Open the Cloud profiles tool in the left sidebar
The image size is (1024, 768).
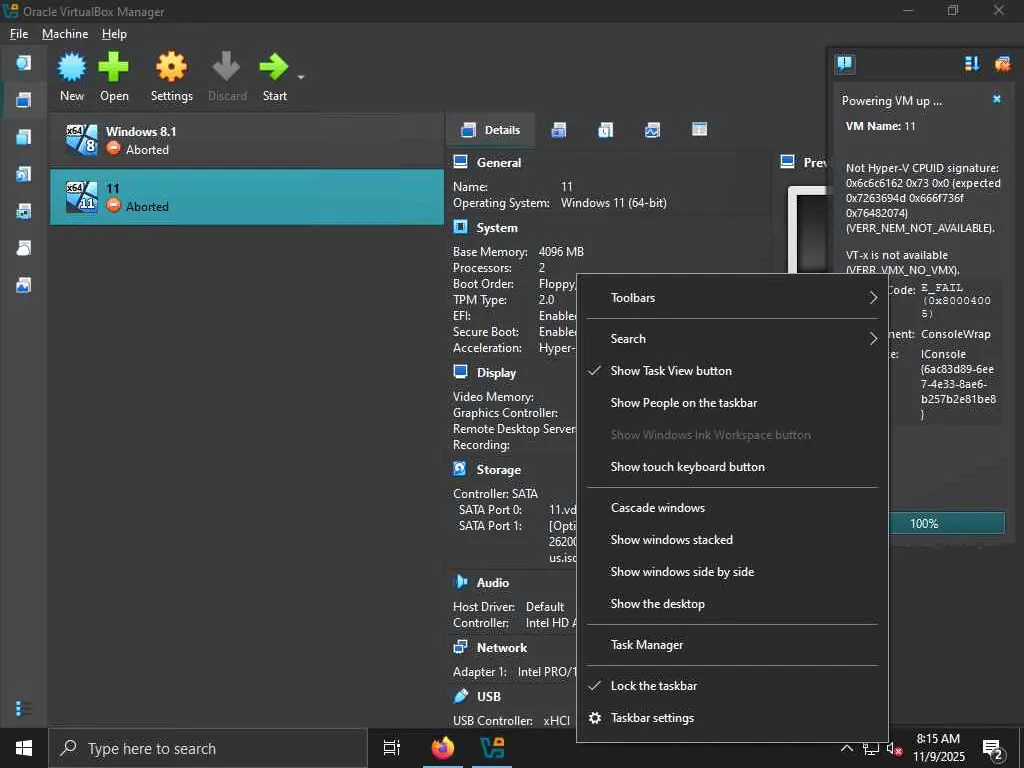tap(24, 248)
